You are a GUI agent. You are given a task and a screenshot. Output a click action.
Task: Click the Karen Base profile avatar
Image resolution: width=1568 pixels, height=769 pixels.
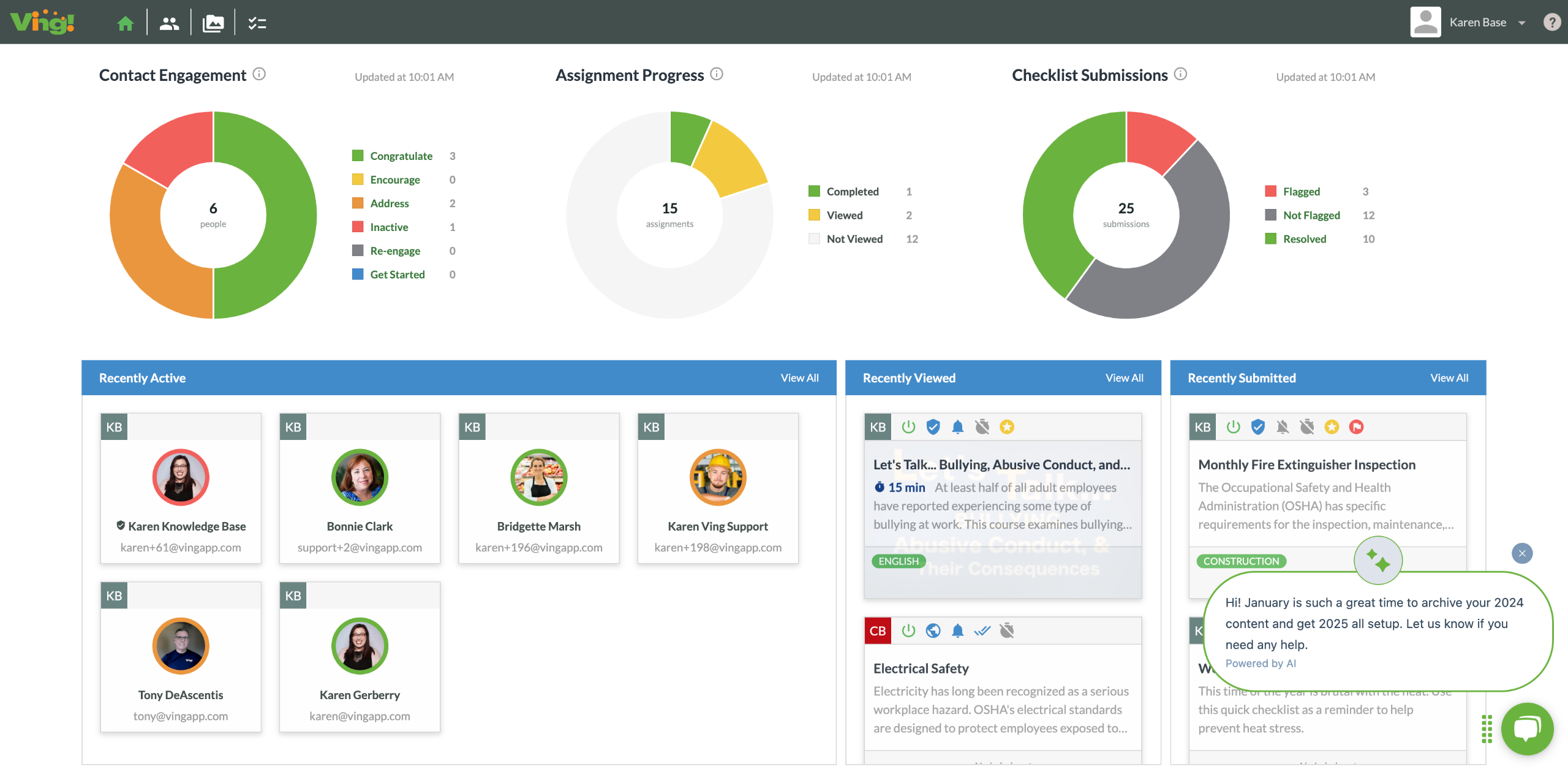(1425, 23)
